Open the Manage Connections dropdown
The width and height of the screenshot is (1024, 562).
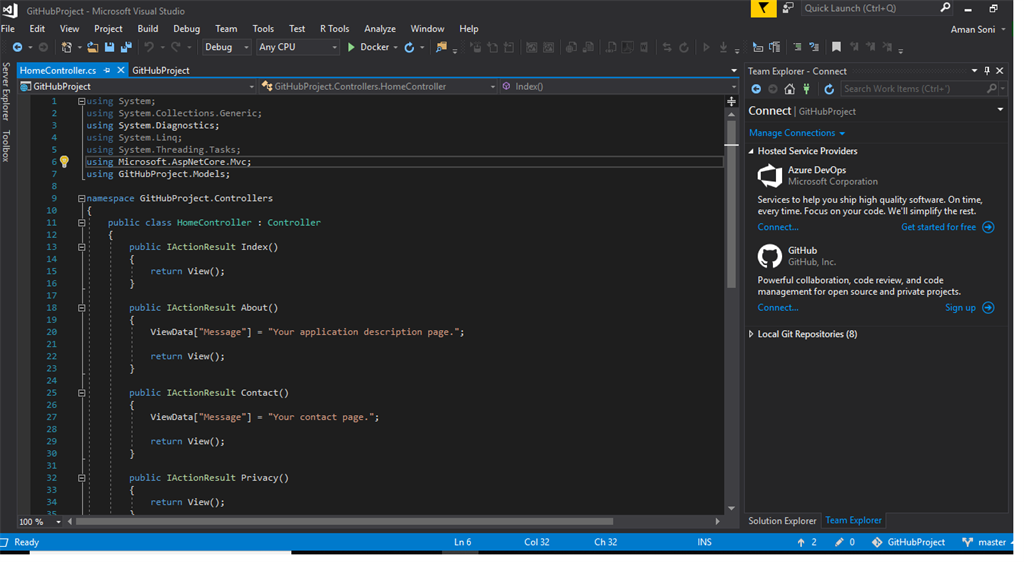click(x=797, y=133)
